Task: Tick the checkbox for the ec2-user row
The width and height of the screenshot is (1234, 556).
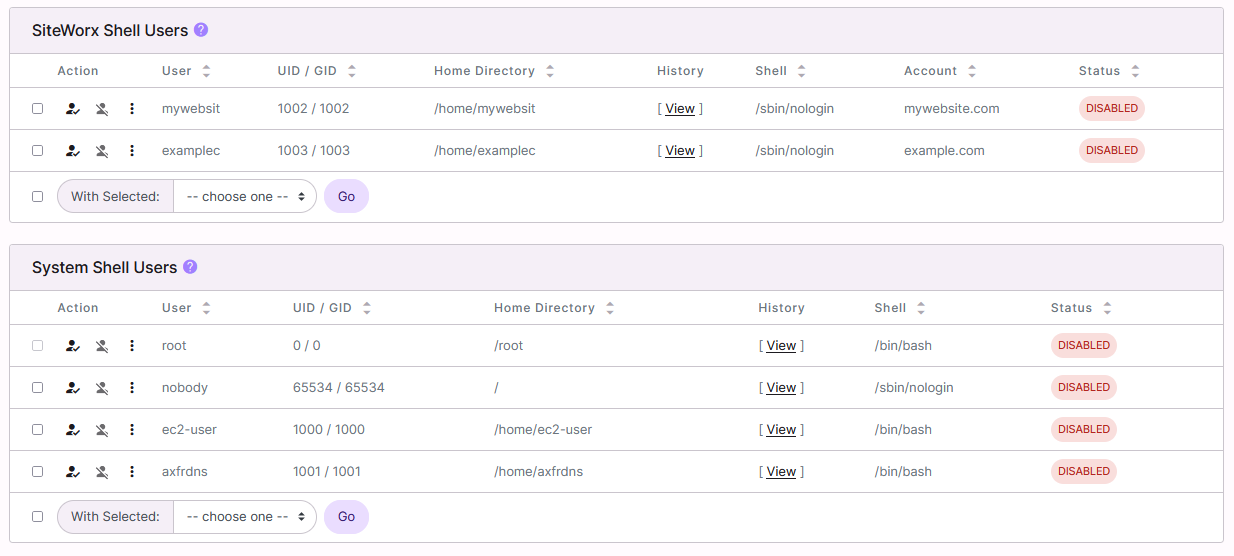Action: coord(38,430)
